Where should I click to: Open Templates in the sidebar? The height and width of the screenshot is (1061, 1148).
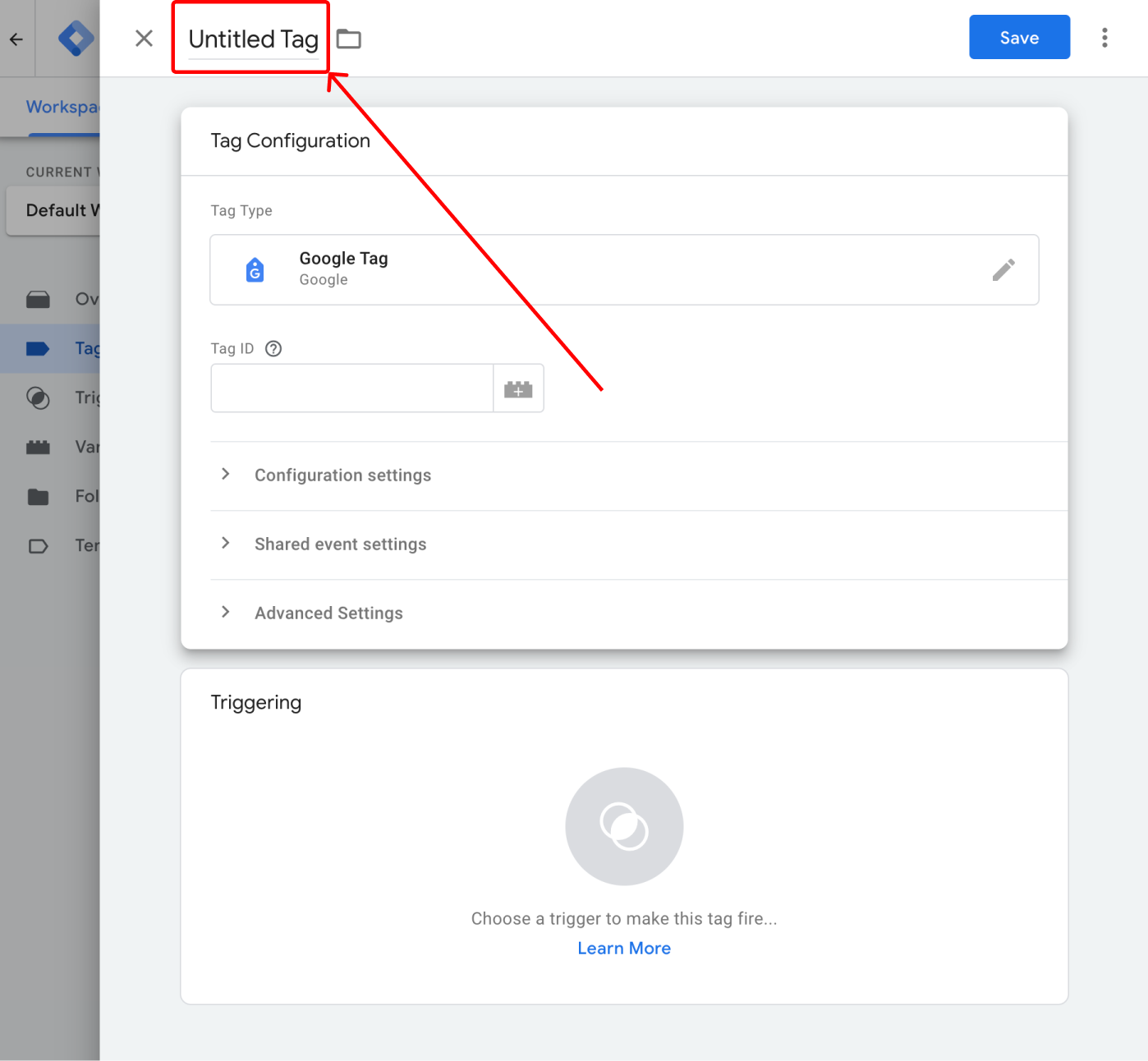[x=50, y=545]
